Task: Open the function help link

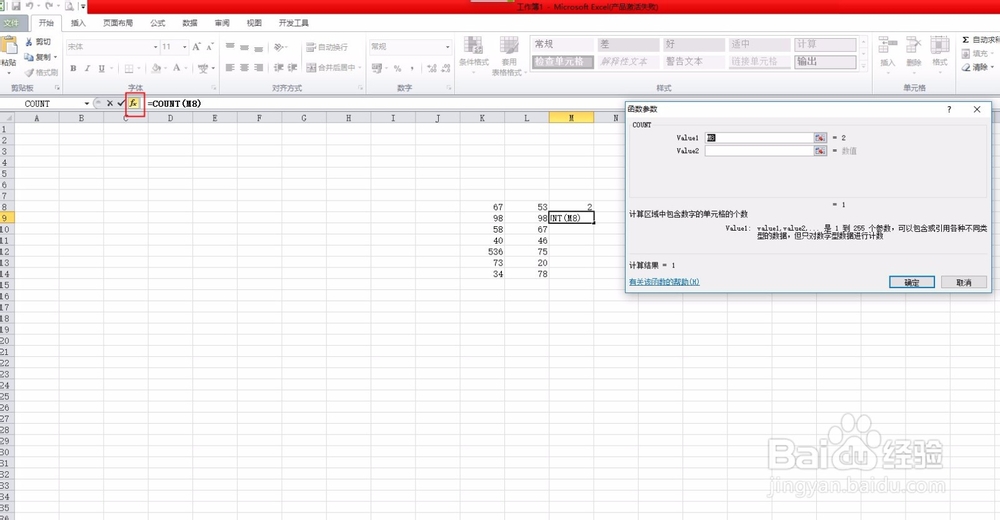Action: tap(664, 282)
